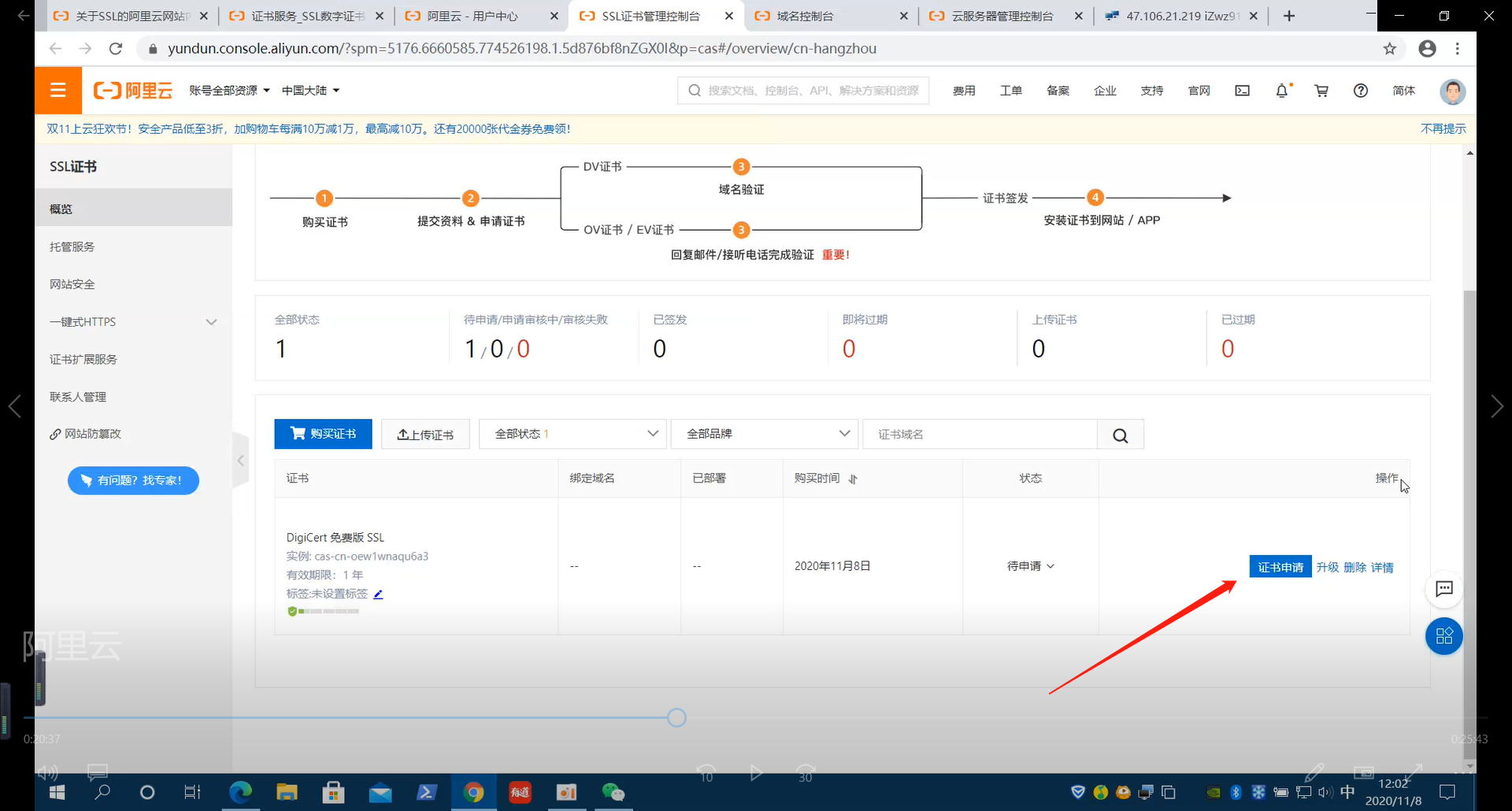Click the 删除 link
1512x811 pixels.
[1354, 567]
